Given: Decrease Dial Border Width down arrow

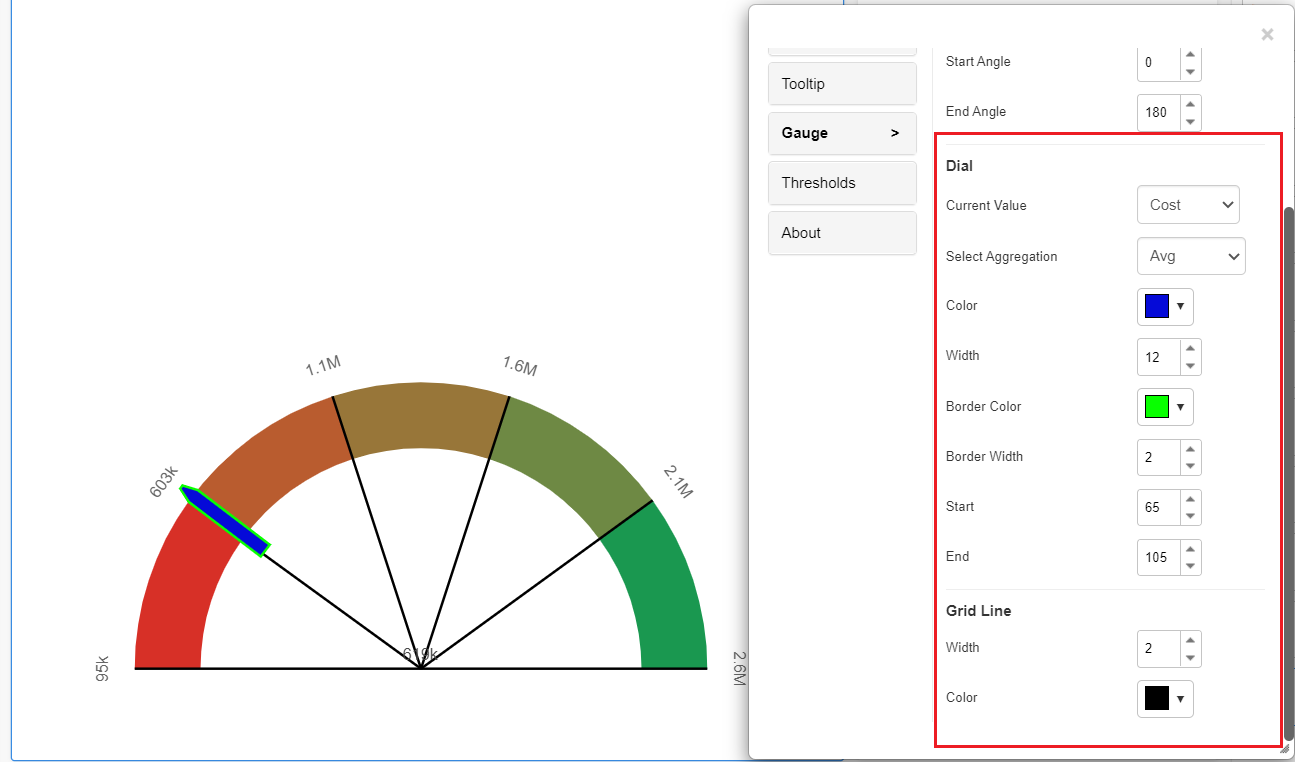Looking at the screenshot, I should (x=1190, y=466).
